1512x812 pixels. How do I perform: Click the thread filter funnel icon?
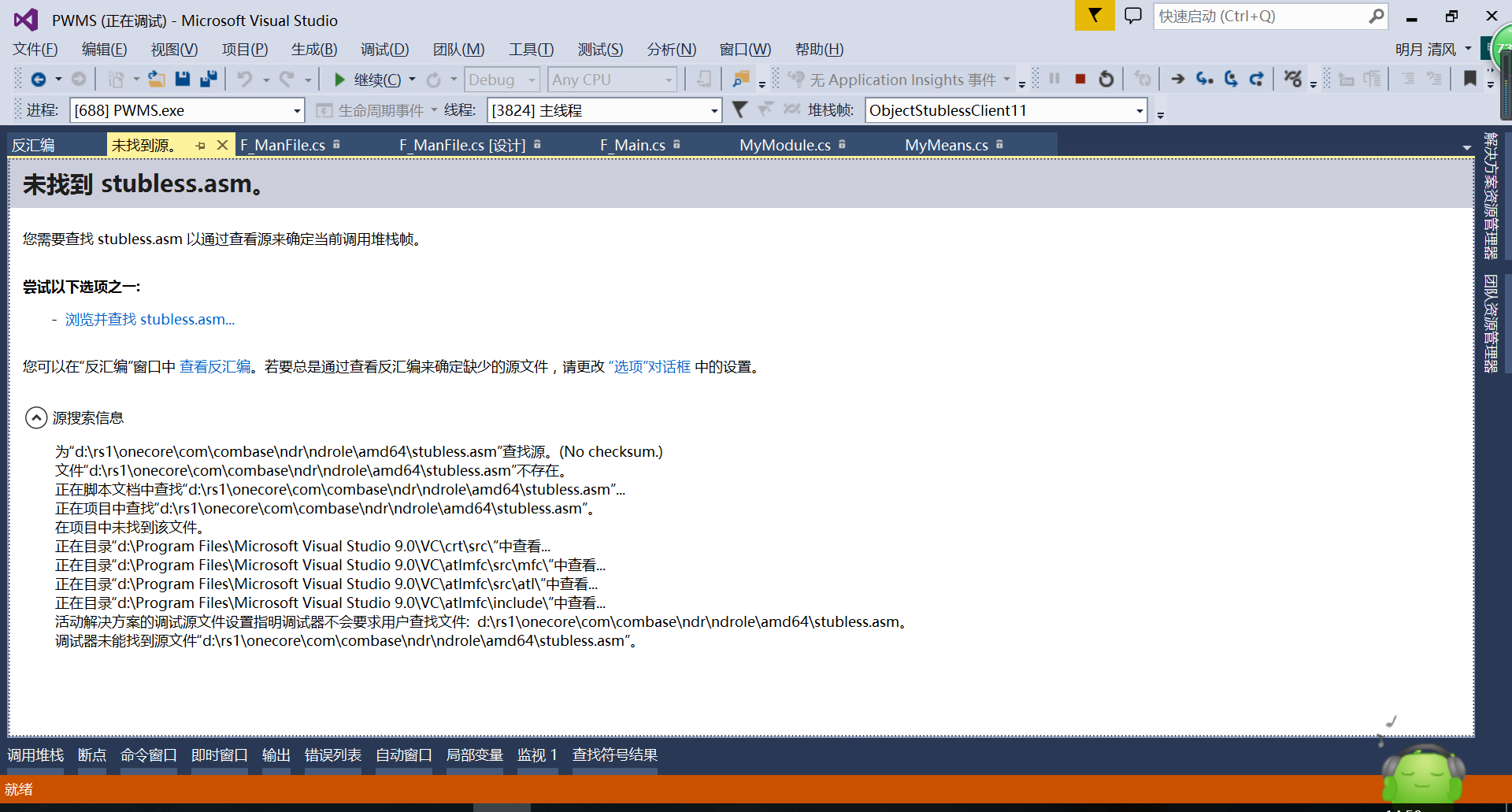pos(739,109)
